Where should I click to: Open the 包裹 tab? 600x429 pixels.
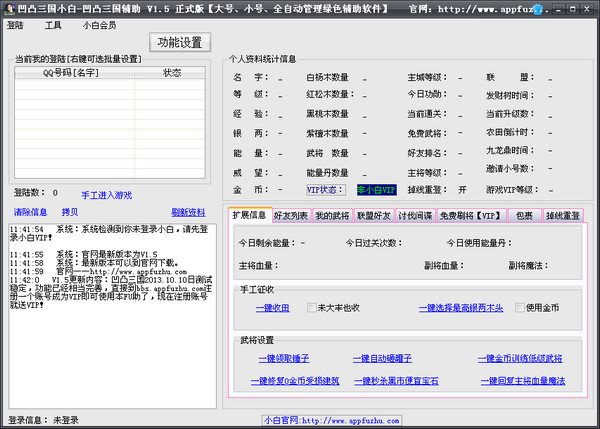pos(524,216)
